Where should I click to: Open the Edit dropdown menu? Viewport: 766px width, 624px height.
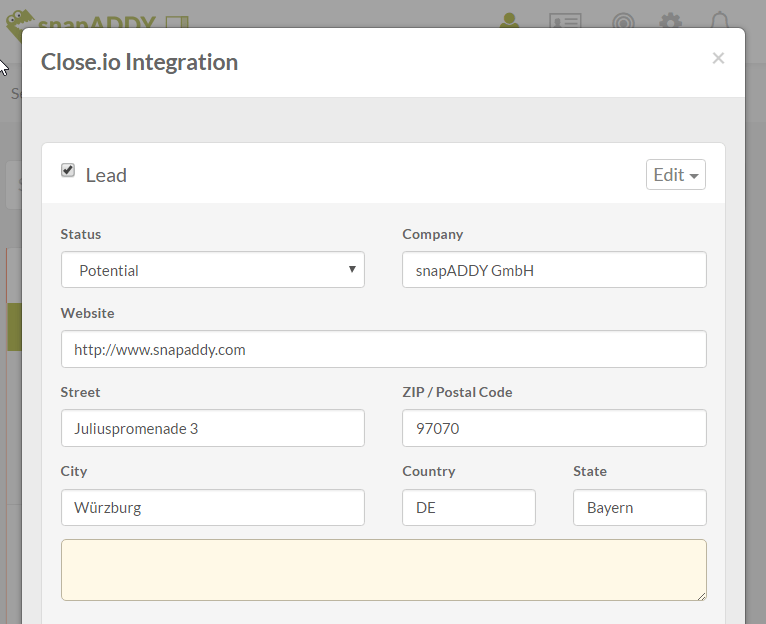point(675,175)
